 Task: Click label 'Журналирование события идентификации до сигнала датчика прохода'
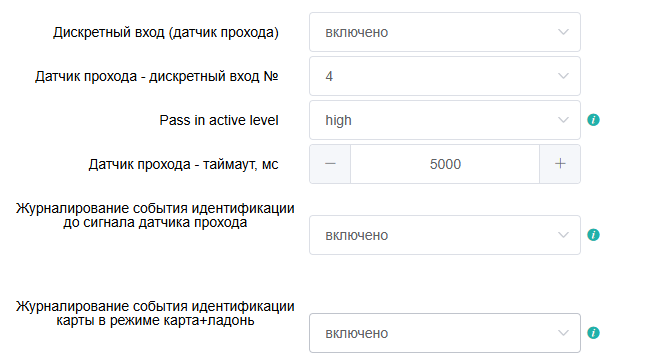tap(155, 215)
